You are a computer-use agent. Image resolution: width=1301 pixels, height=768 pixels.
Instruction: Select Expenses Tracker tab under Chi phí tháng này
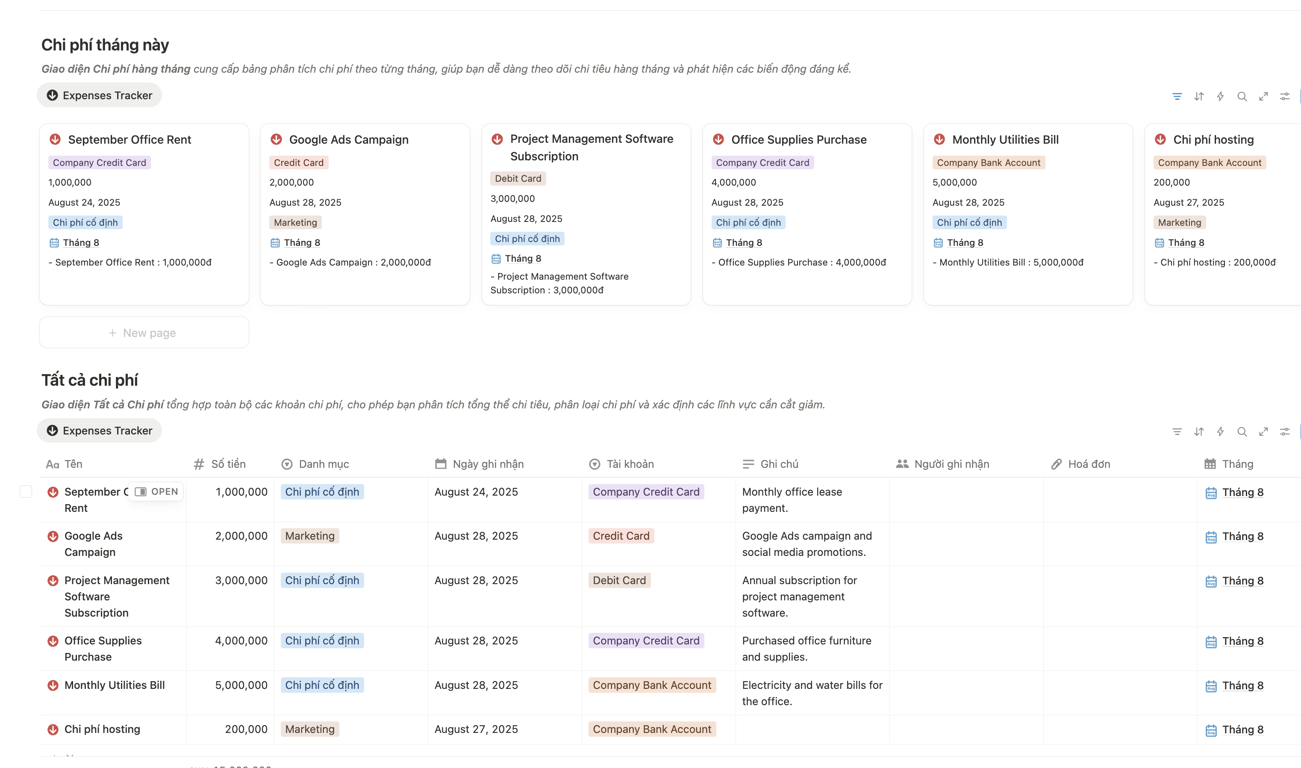pos(100,96)
